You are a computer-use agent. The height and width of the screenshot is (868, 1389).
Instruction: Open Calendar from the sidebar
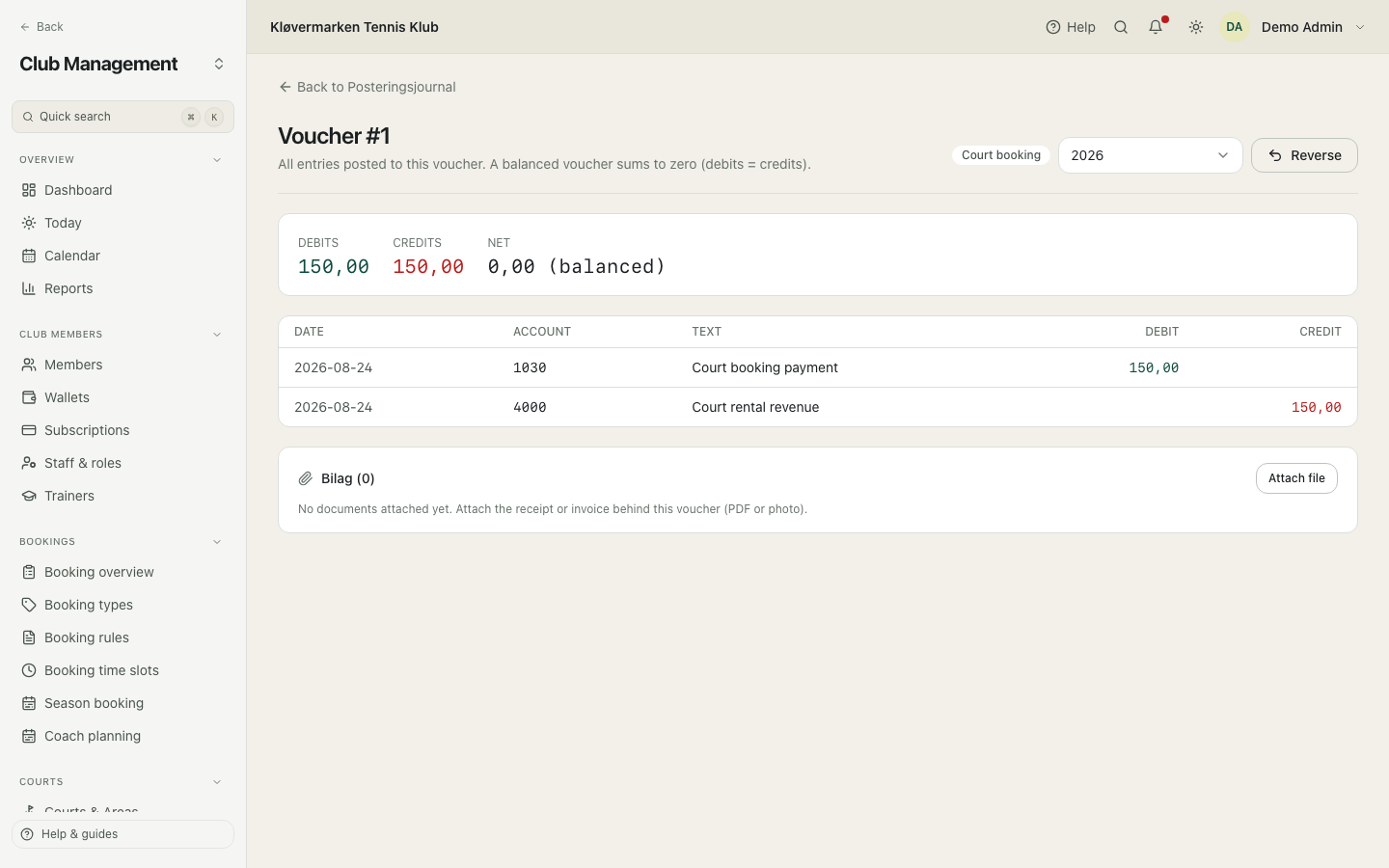click(x=72, y=256)
